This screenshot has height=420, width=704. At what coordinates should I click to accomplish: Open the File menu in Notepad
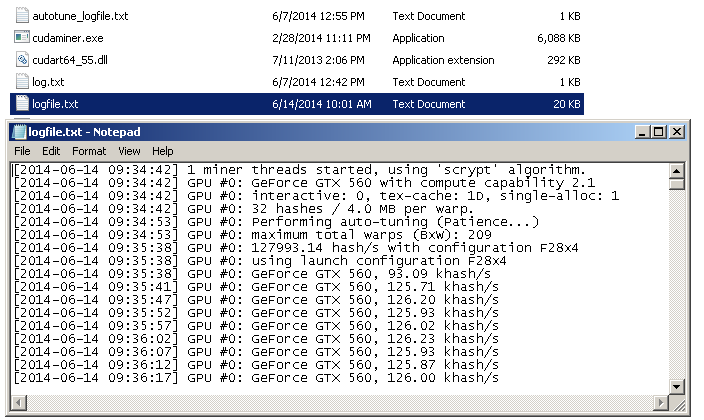22,151
